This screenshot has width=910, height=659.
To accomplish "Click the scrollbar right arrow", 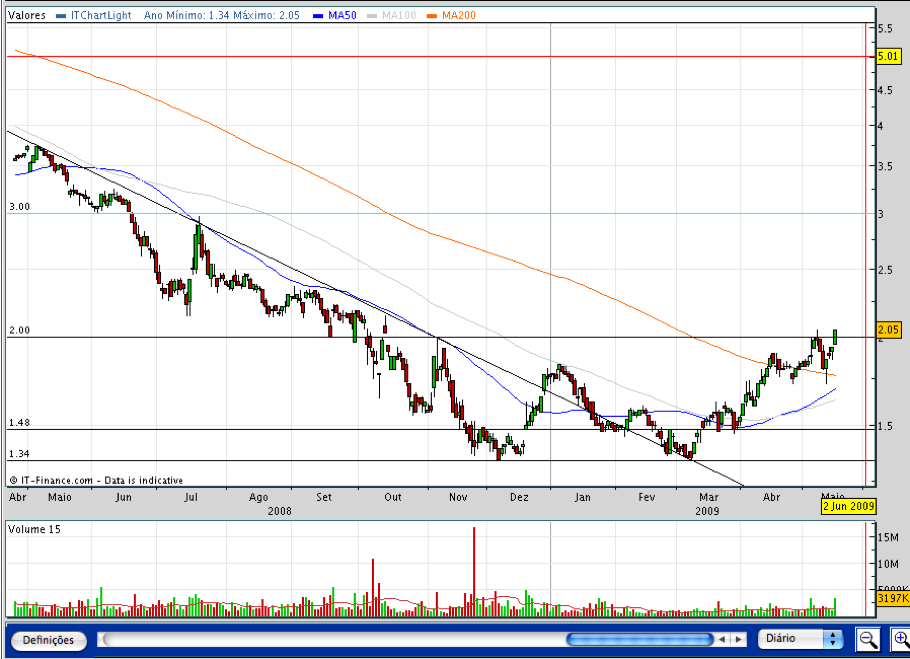I will [738, 639].
